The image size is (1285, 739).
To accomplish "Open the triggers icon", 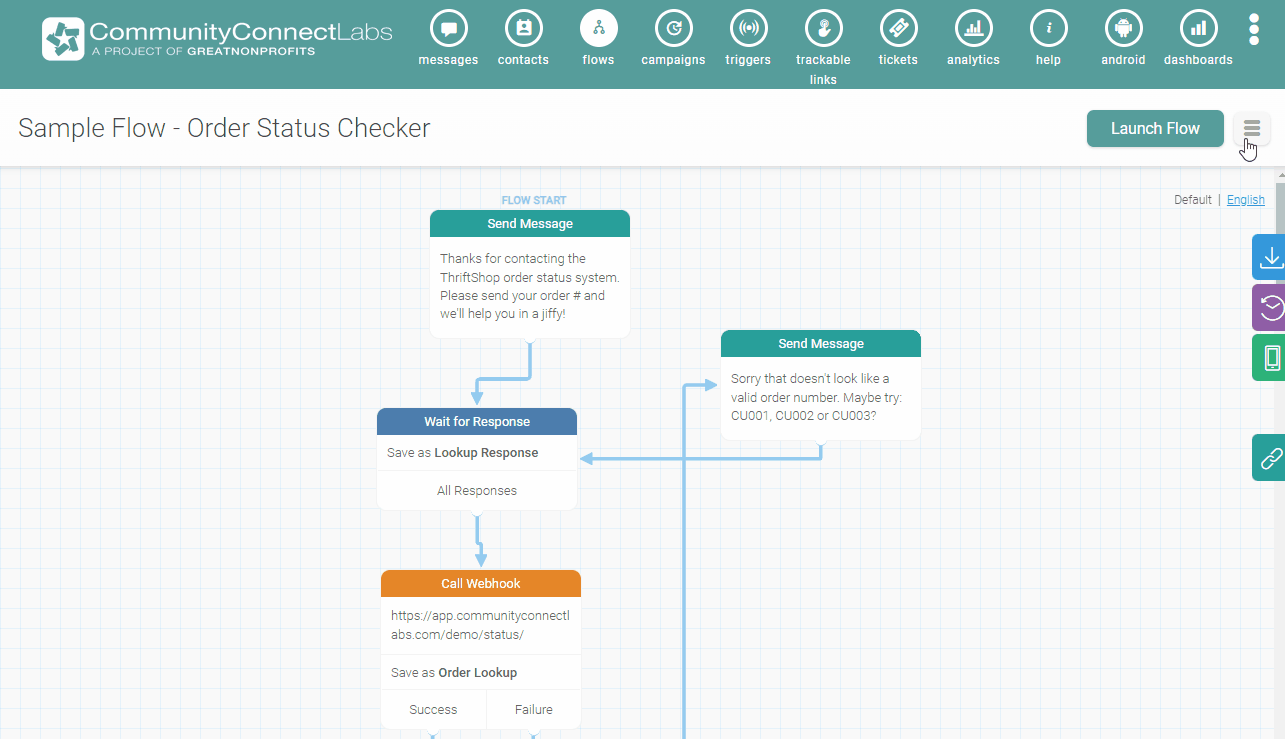I will (x=748, y=28).
